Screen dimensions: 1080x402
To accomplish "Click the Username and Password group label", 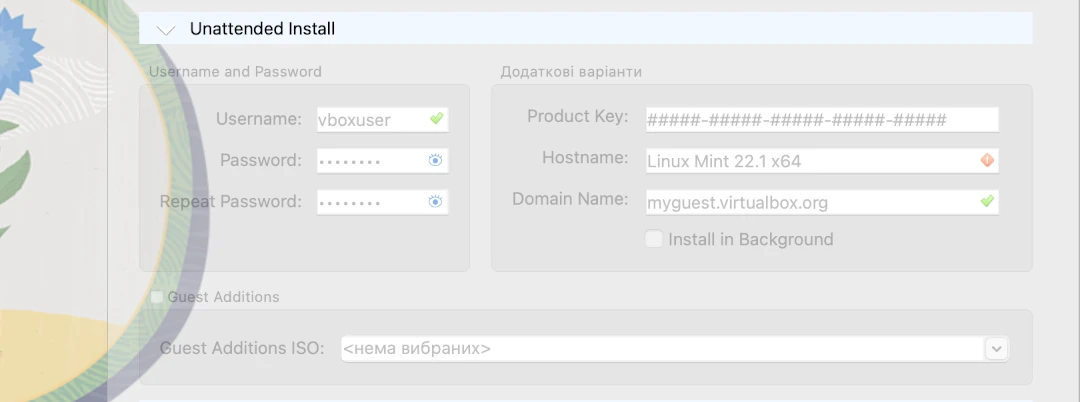I will click(x=236, y=72).
